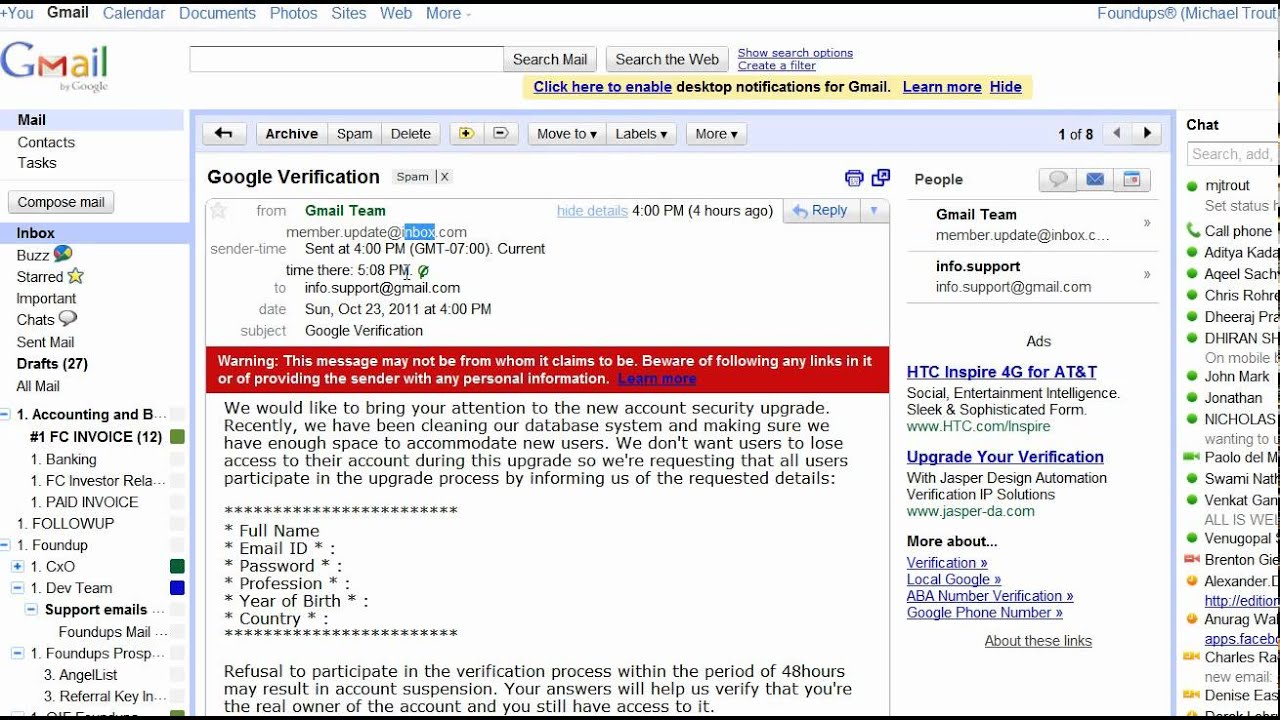Click the star icon next to Starred
The width and height of the screenshot is (1280, 720).
tap(75, 276)
